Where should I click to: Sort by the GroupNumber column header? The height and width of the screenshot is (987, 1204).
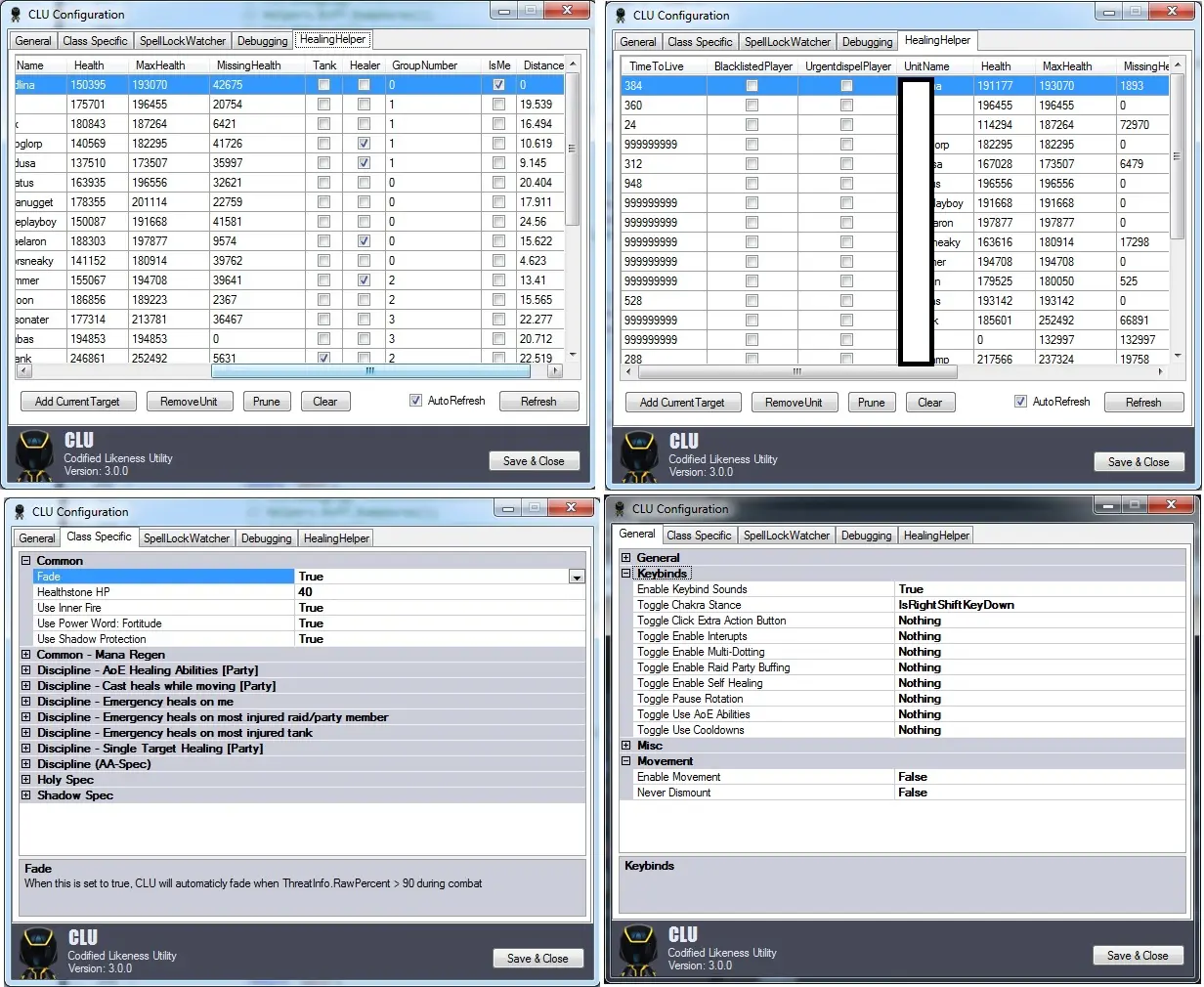(x=424, y=65)
